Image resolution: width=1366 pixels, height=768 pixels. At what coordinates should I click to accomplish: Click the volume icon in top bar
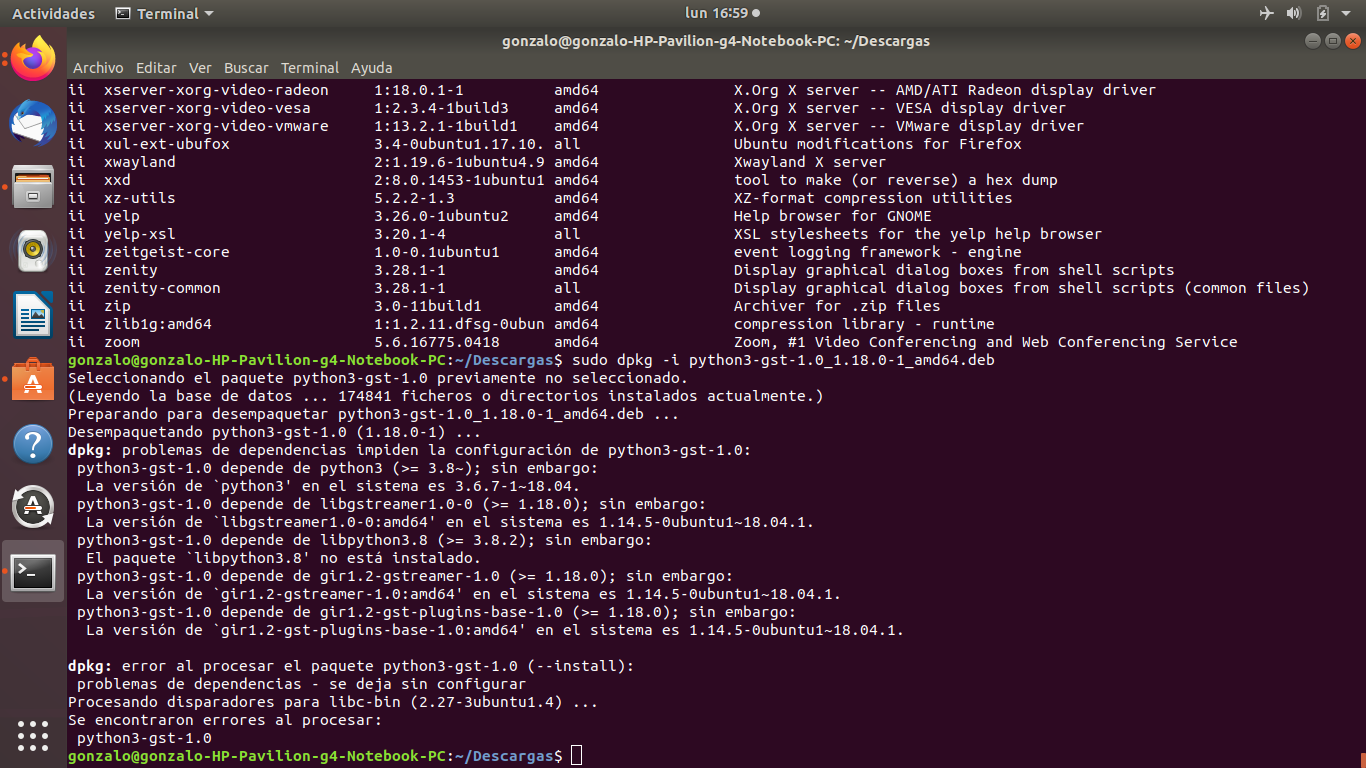(1293, 14)
